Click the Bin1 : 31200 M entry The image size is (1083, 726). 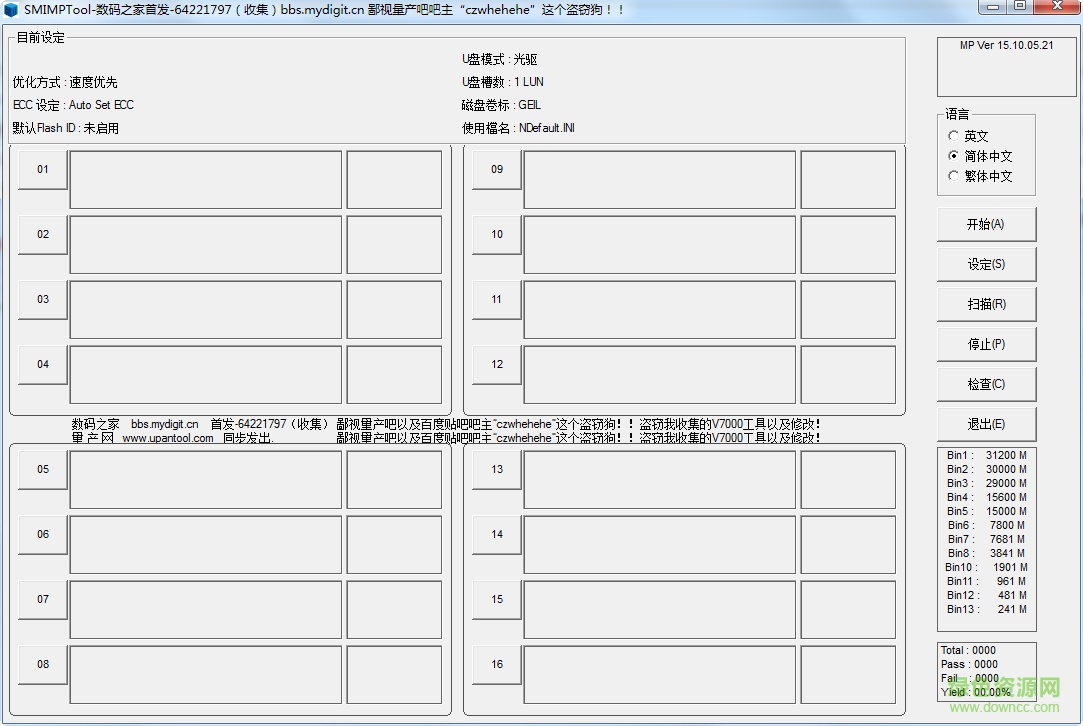[986, 455]
